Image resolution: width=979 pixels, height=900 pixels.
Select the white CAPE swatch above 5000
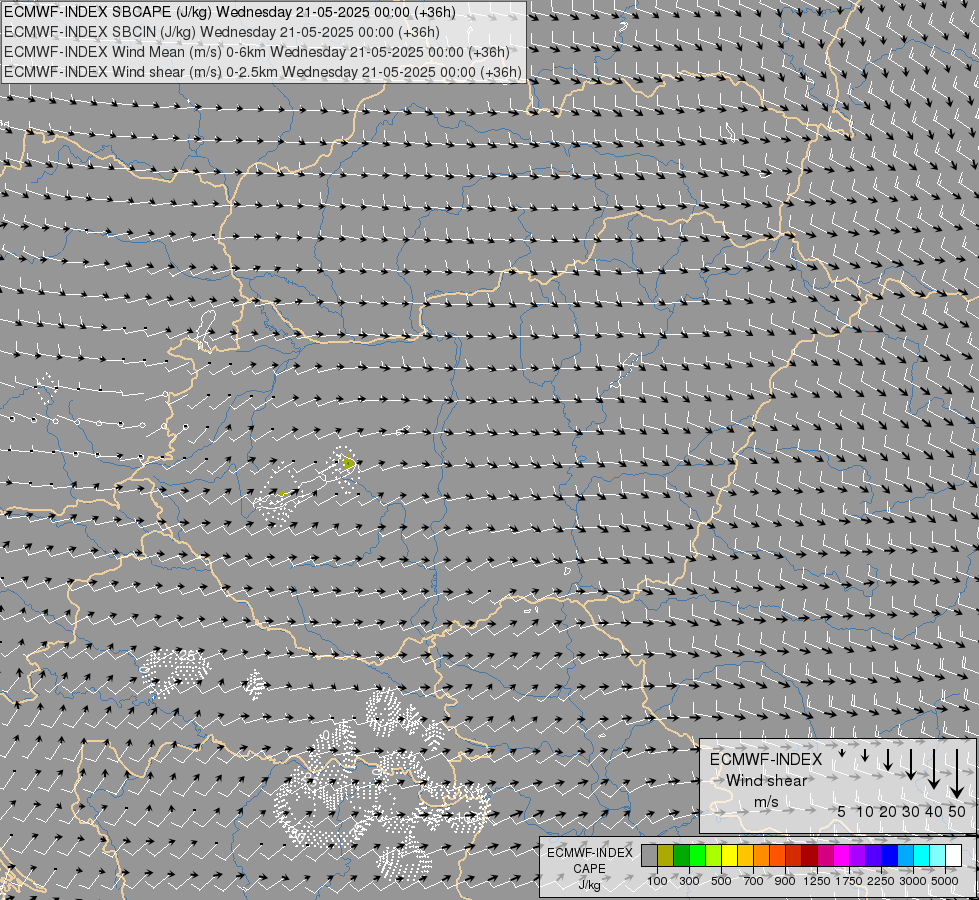954,855
